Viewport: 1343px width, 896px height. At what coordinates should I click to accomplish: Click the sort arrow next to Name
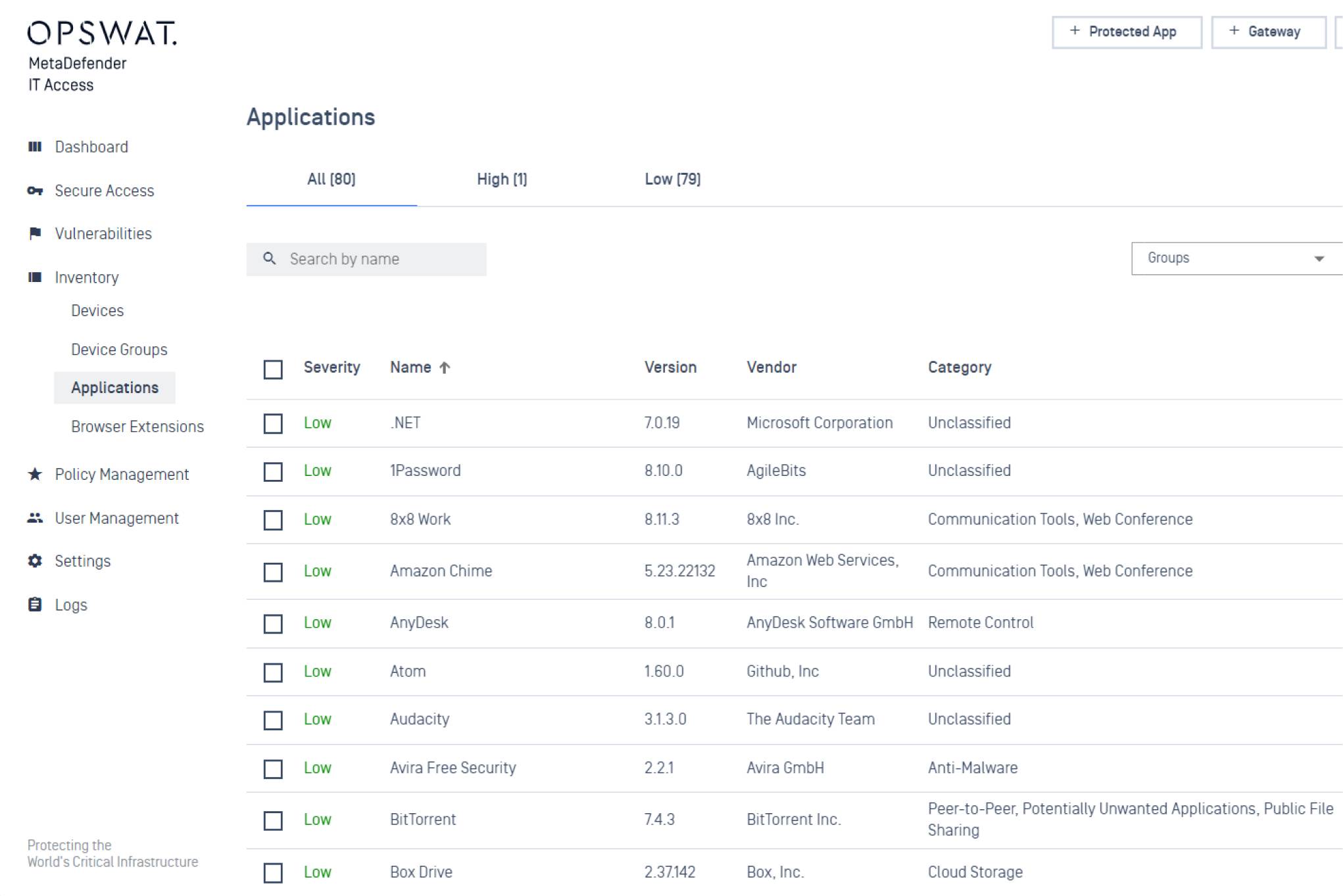(445, 367)
